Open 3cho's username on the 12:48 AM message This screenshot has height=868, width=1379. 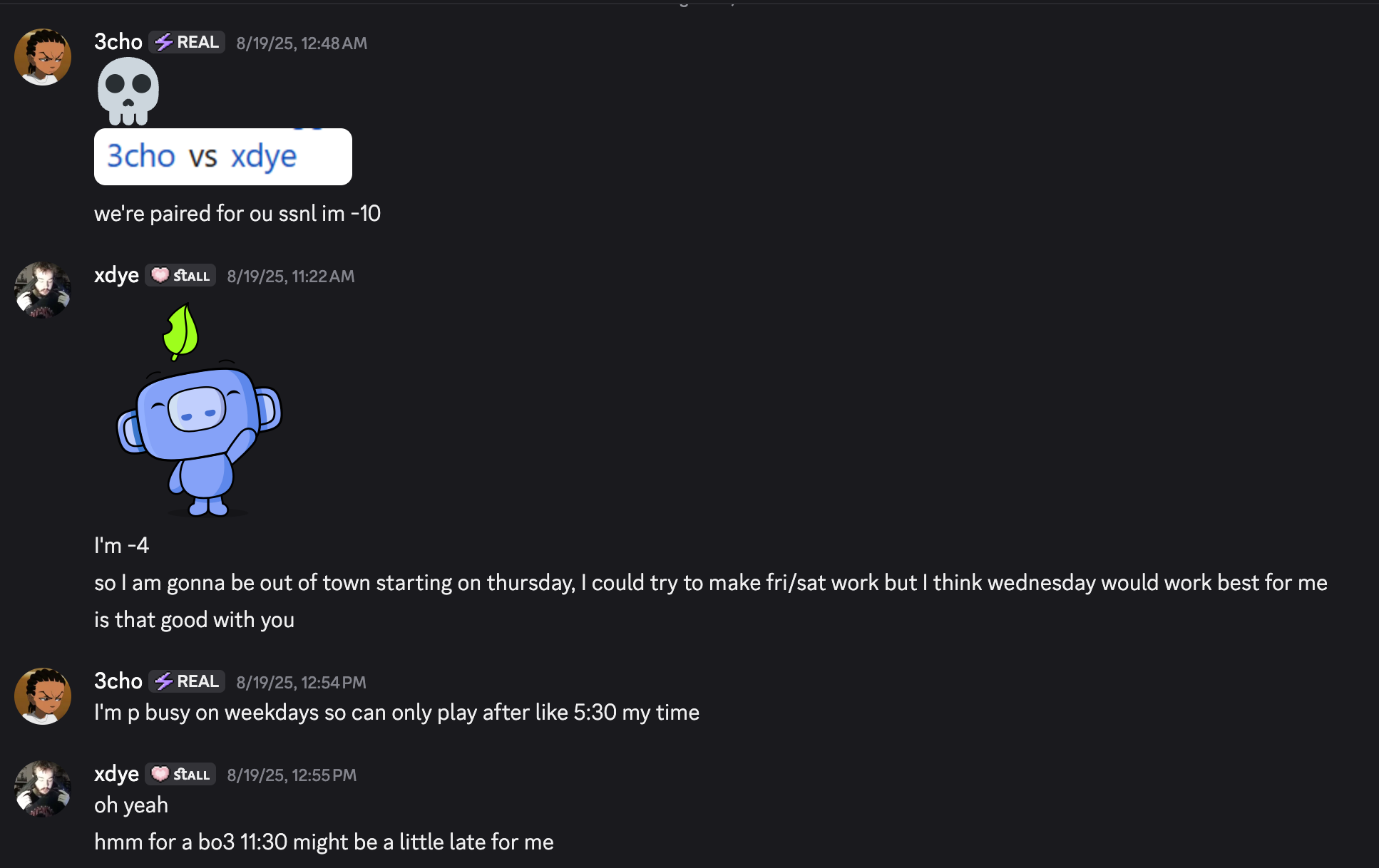click(x=118, y=42)
